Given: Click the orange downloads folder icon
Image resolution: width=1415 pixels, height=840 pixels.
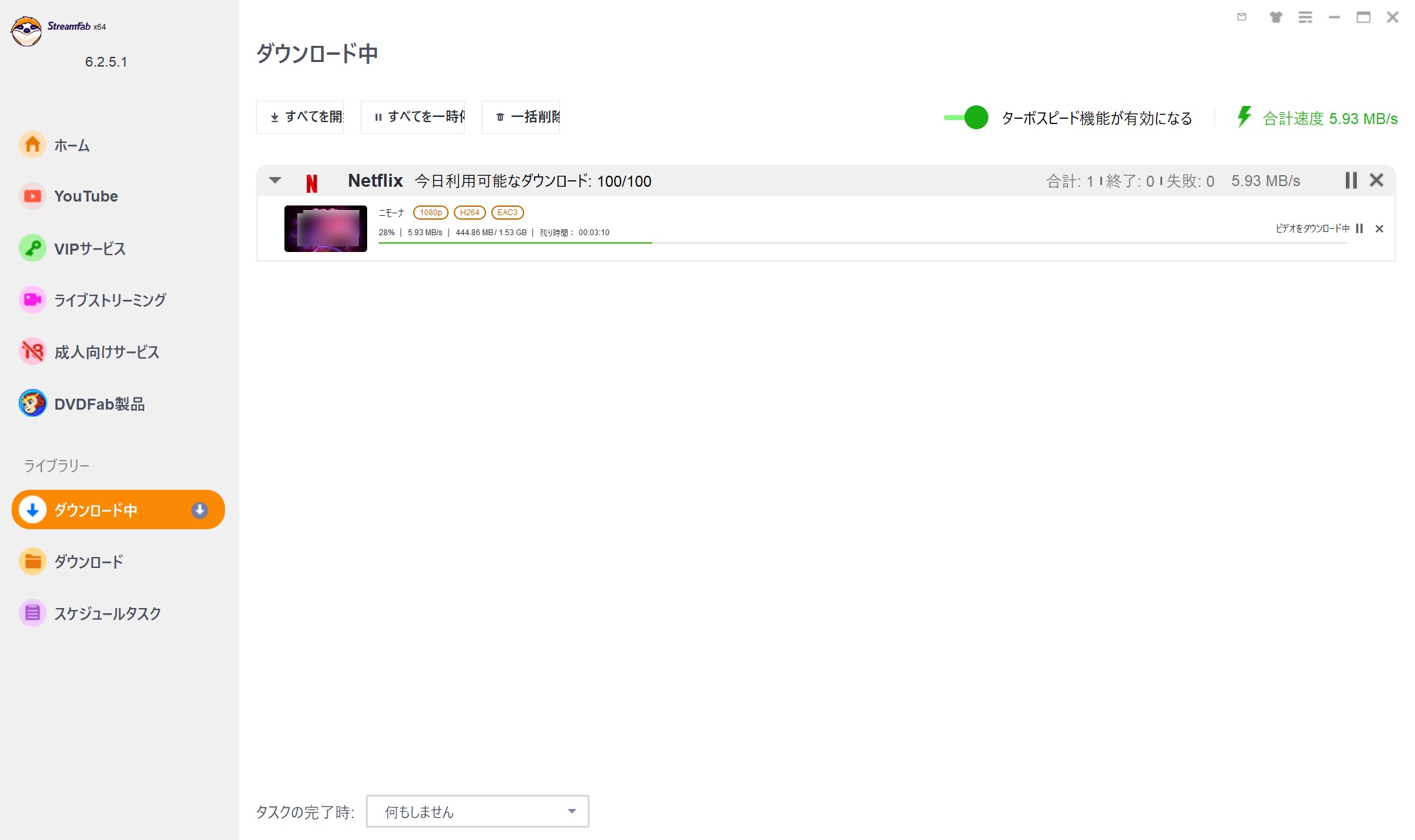Looking at the screenshot, I should coord(32,562).
